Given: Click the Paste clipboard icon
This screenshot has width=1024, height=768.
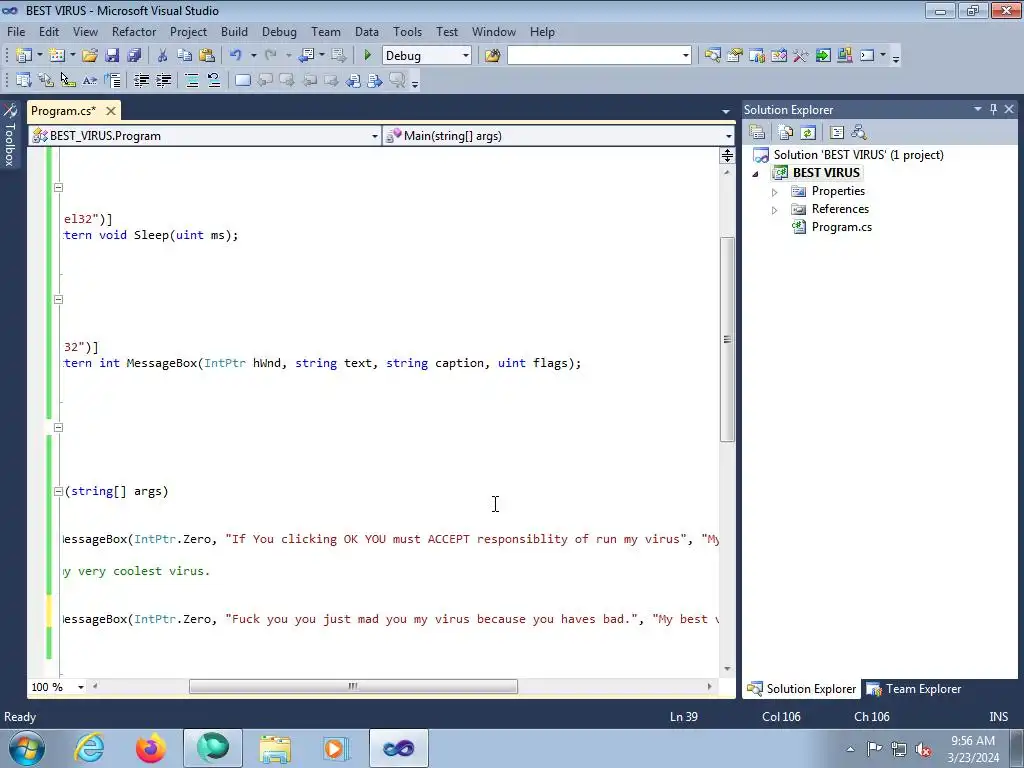Looking at the screenshot, I should pos(207,56).
